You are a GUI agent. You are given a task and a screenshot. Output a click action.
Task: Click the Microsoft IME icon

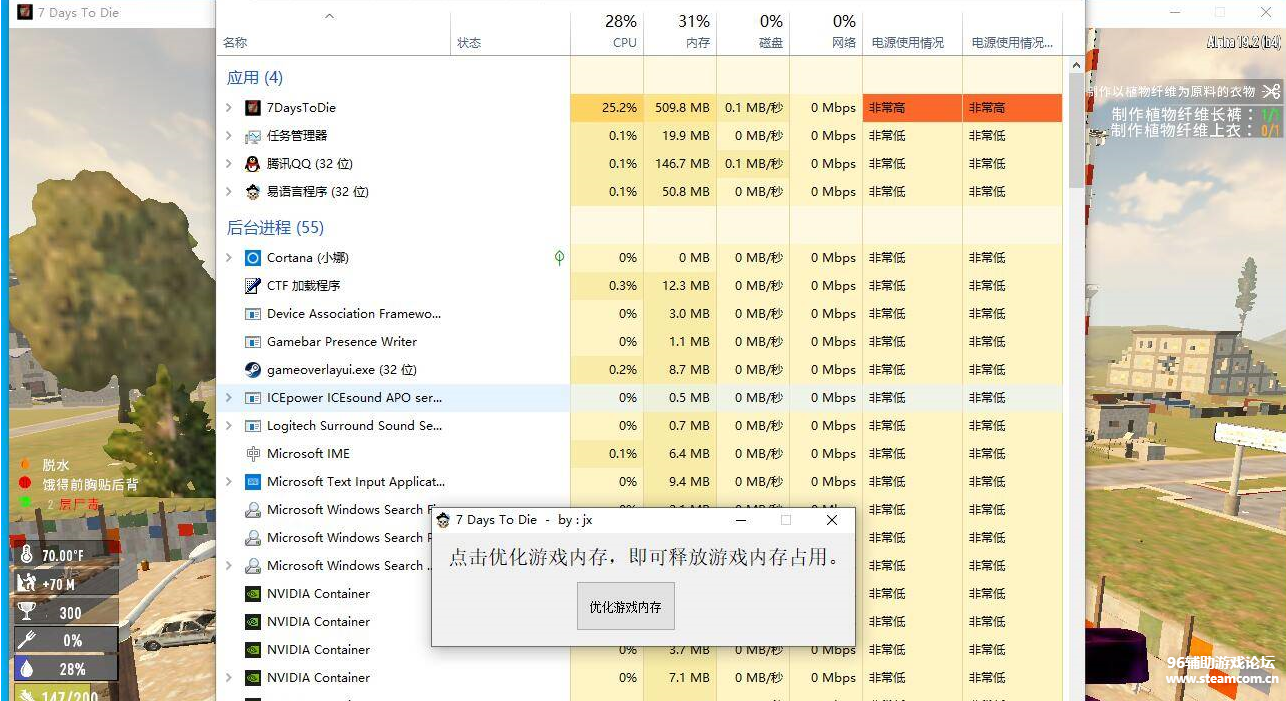click(x=253, y=454)
